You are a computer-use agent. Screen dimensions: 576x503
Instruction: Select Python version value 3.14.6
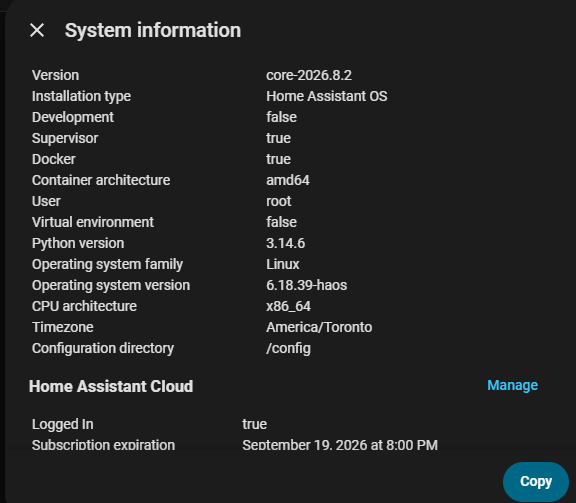pos(285,243)
